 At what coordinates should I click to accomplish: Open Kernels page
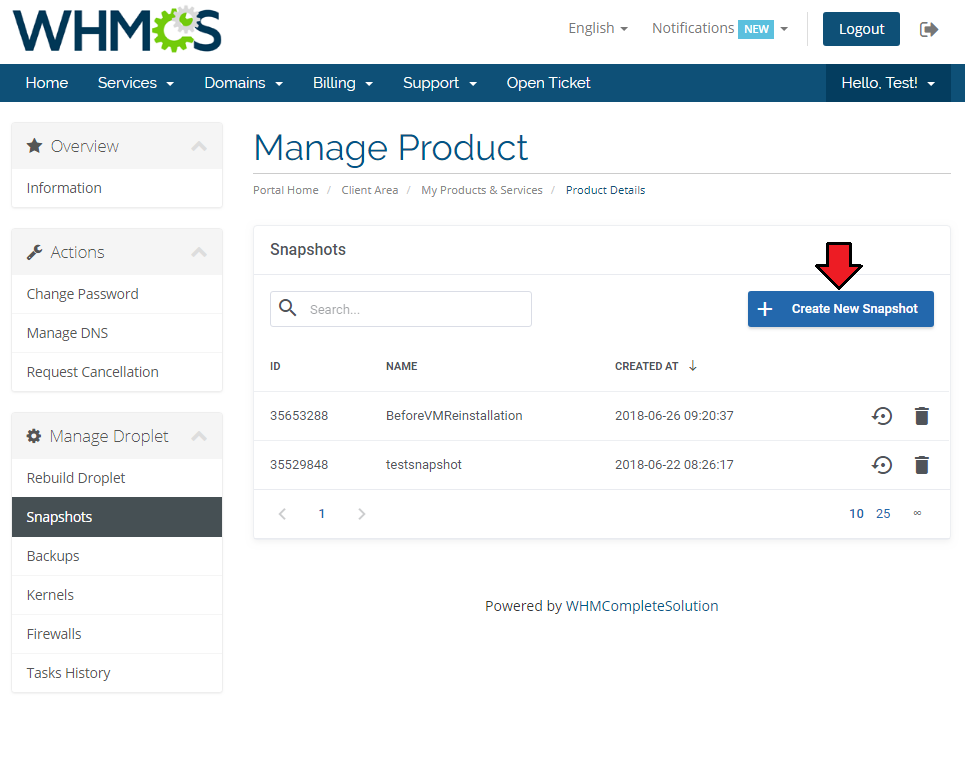point(117,595)
